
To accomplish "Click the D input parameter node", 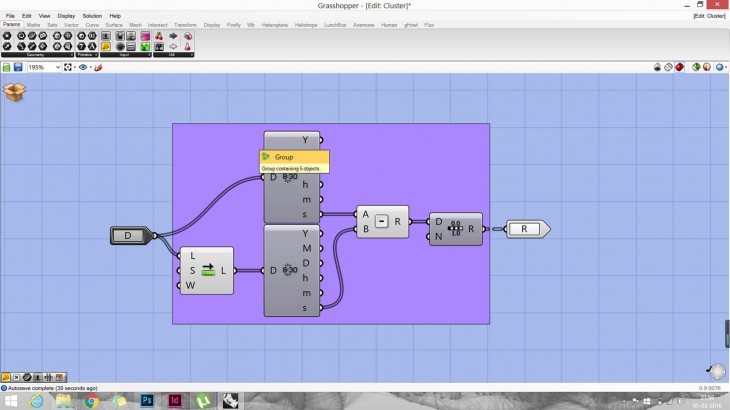I will click(128, 236).
